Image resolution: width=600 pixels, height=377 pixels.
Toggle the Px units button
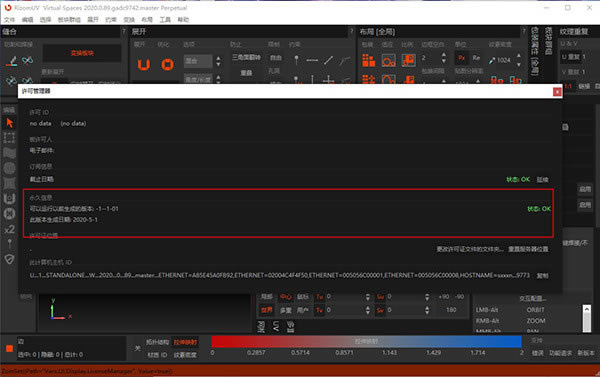461,58
